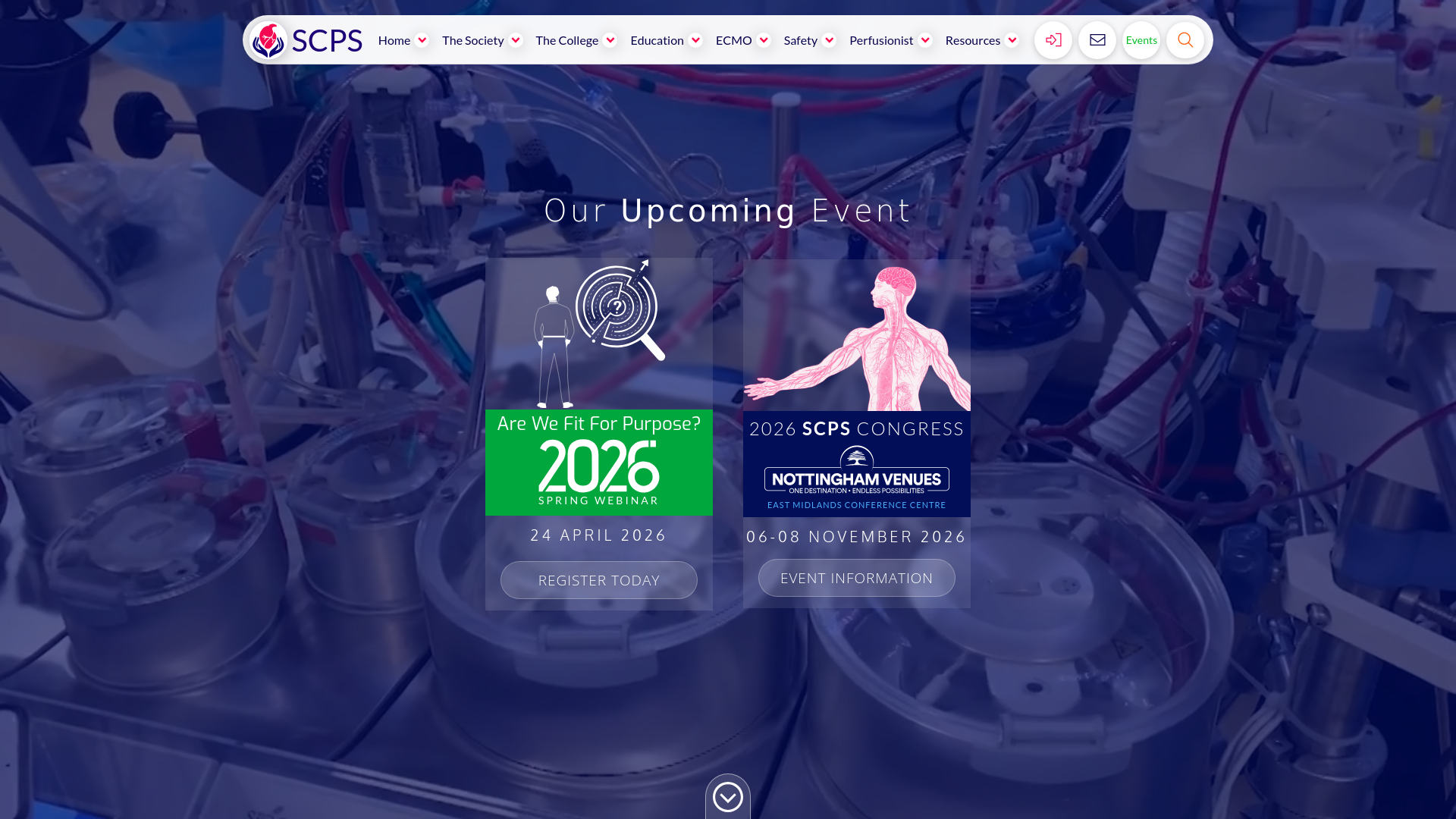Open the SCPS Congress anatomy artwork
Viewport: 1456px width, 819px height.
pyautogui.click(x=857, y=335)
